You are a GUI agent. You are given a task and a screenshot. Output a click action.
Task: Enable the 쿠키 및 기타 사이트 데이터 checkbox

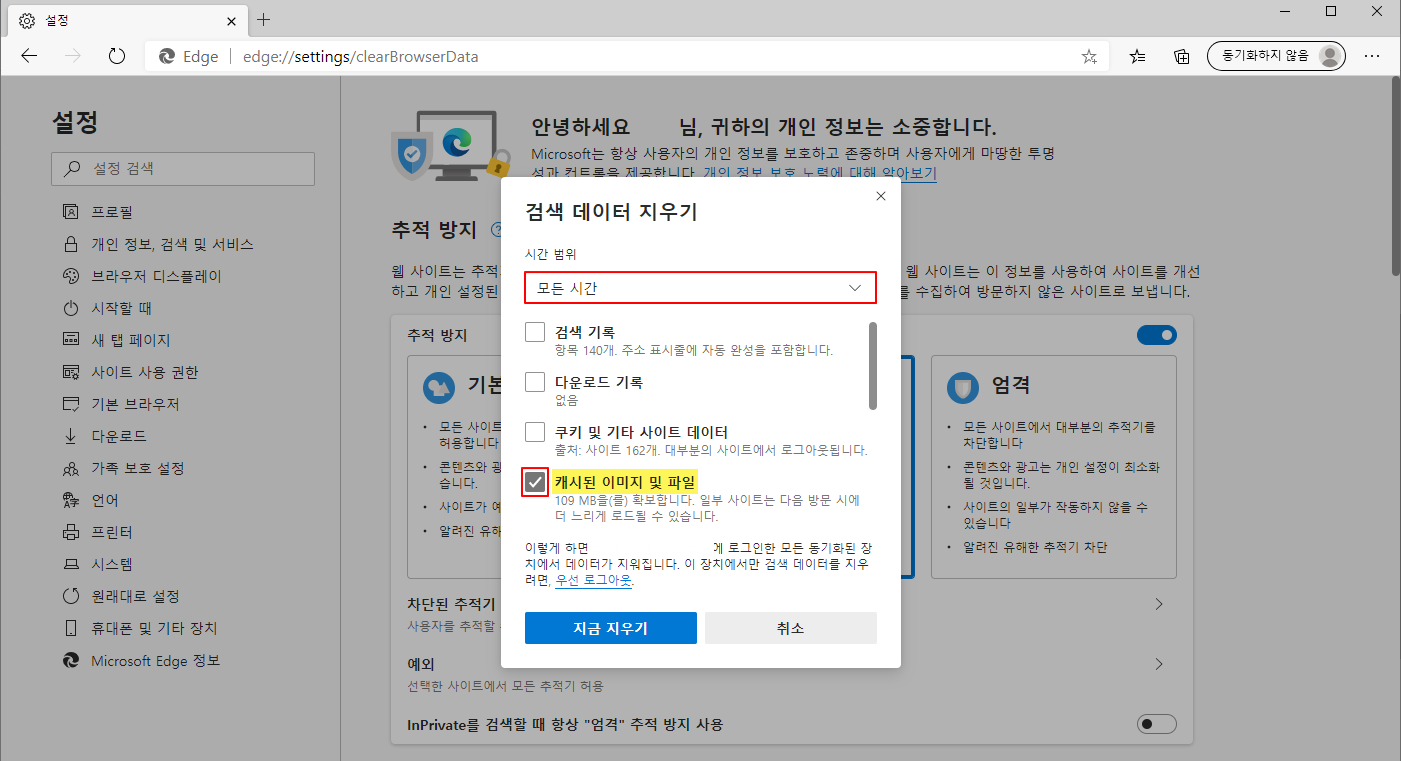click(535, 432)
